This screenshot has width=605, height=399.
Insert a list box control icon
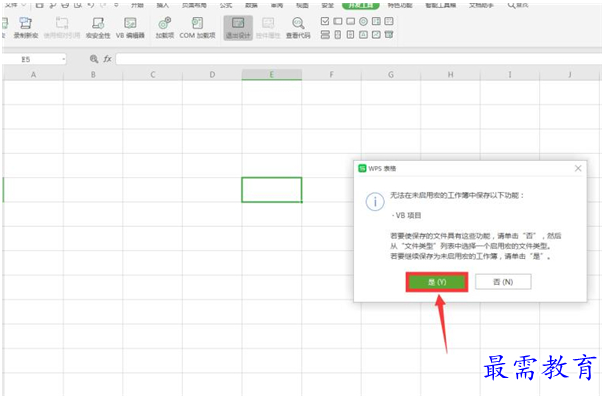point(376,21)
